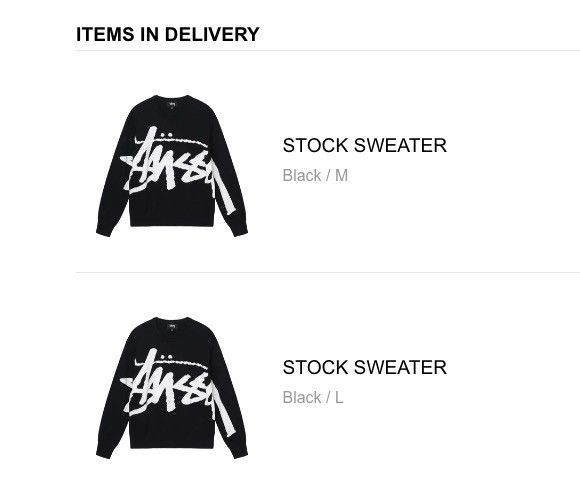The height and width of the screenshot is (480, 580).
Task: Click the size letter M under the first item
Action: (341, 175)
